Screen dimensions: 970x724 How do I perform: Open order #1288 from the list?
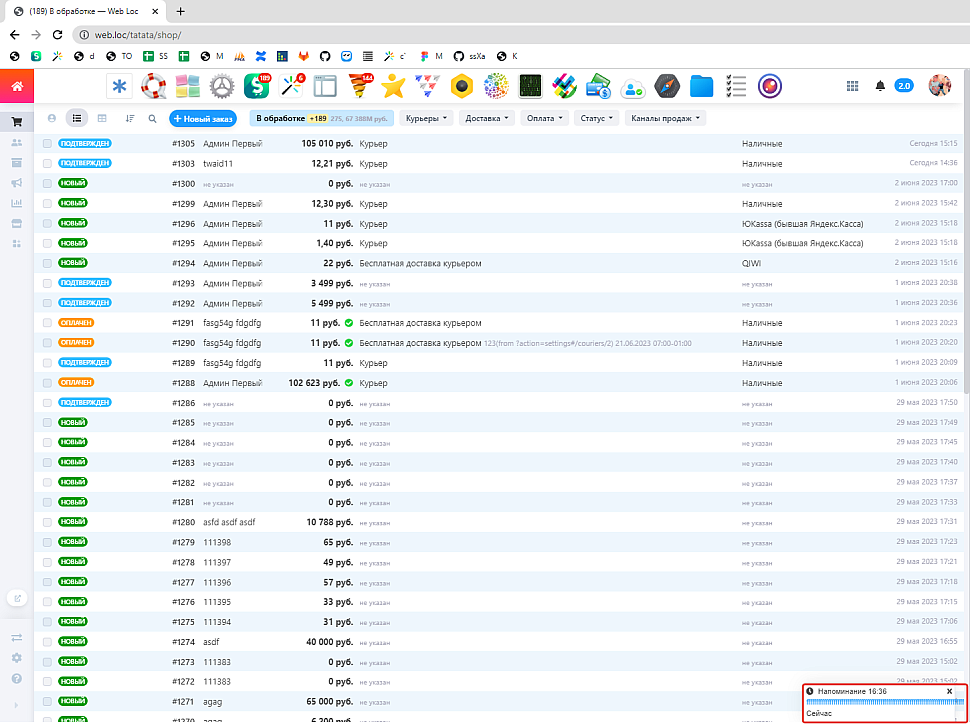183,383
